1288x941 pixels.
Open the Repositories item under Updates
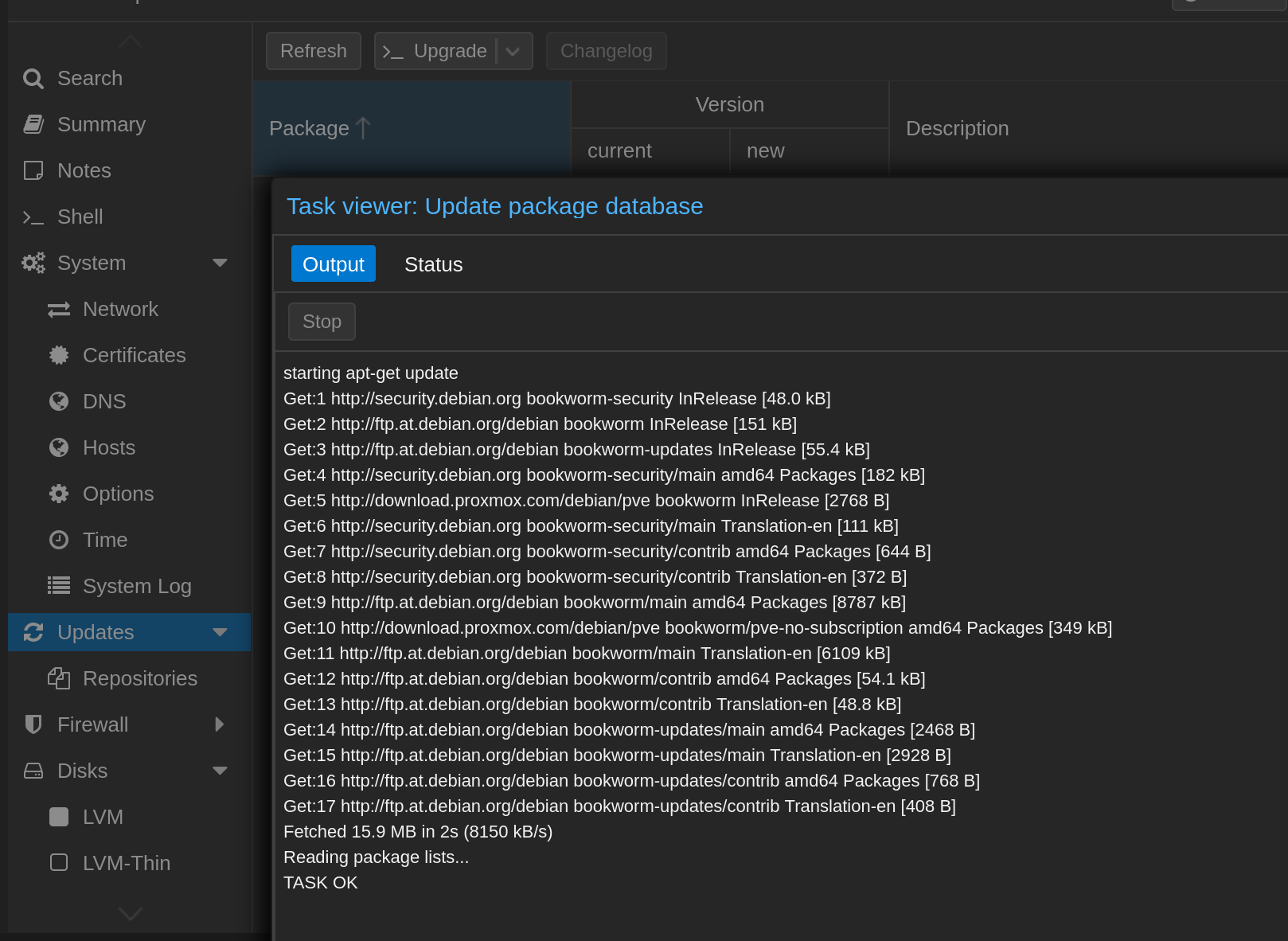point(130,679)
